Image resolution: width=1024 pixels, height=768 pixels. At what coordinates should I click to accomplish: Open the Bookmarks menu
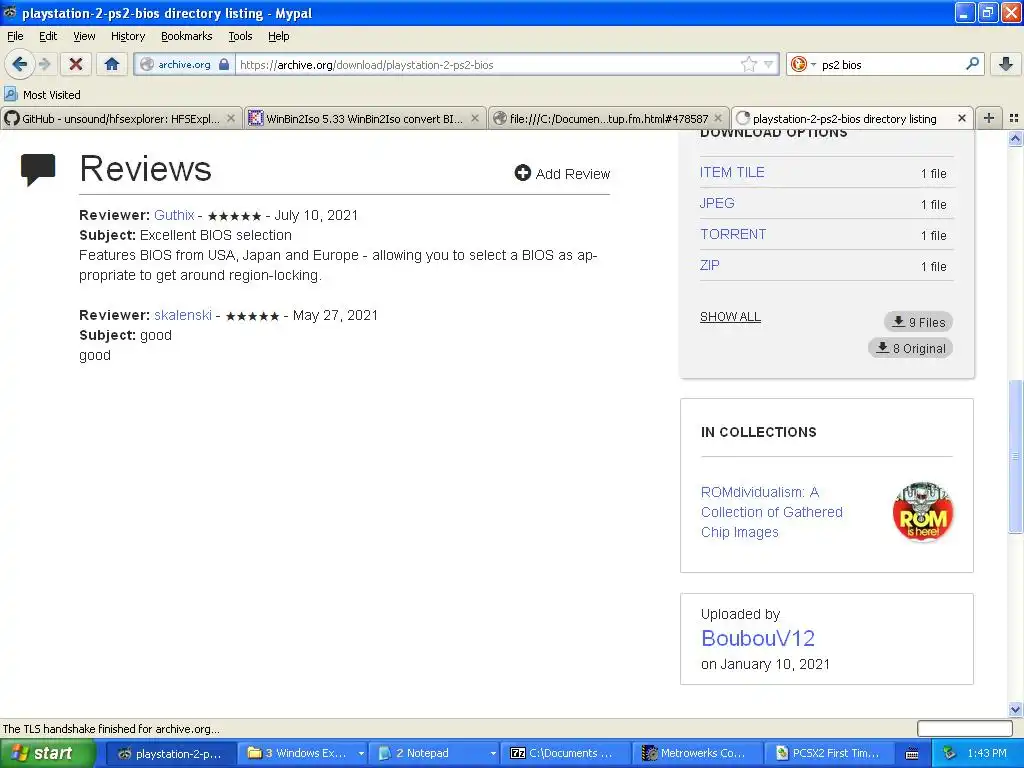[187, 36]
